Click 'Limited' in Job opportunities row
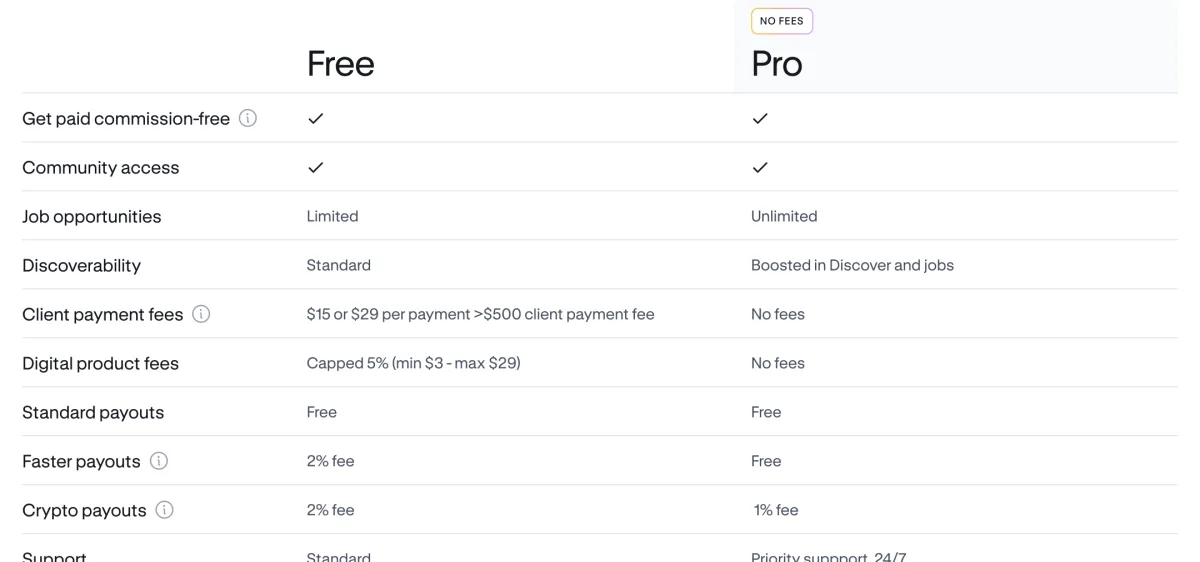This screenshot has height=562, width=1200. point(333,216)
